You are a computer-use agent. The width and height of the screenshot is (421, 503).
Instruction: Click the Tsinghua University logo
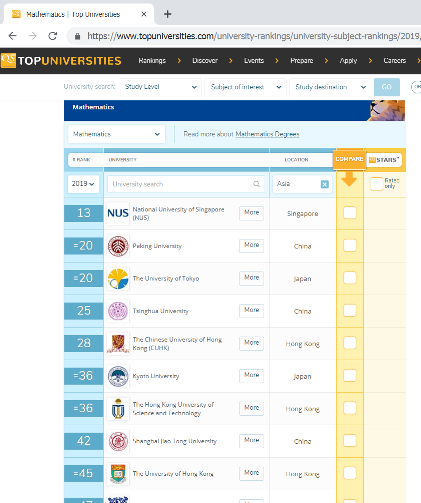click(118, 311)
